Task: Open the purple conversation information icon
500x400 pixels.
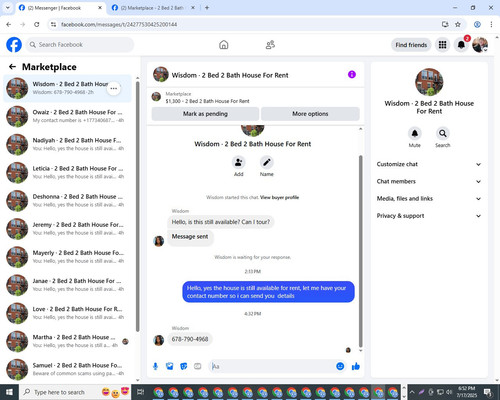Action: point(352,74)
